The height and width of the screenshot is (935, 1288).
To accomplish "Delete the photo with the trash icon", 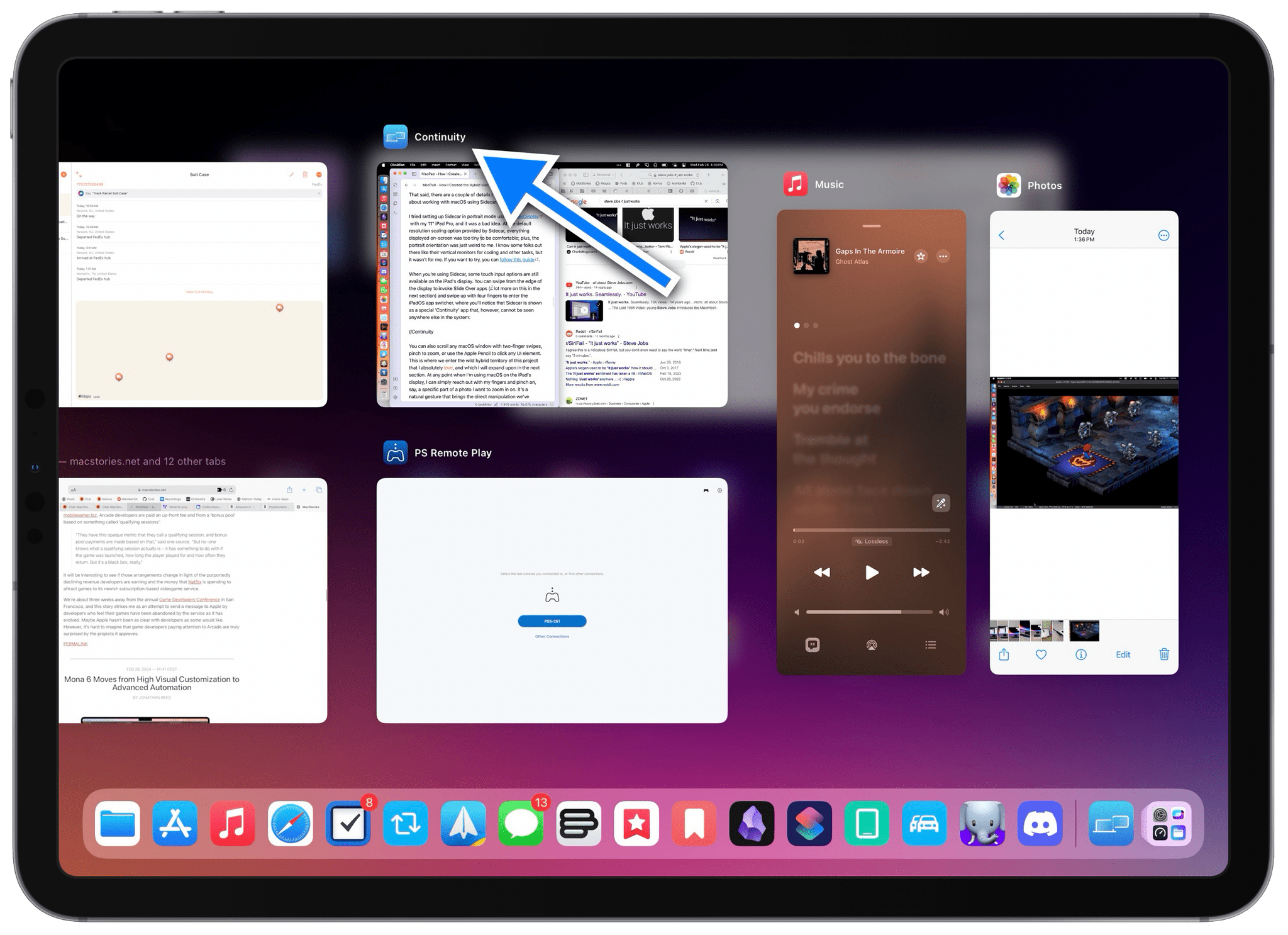I will [1164, 654].
